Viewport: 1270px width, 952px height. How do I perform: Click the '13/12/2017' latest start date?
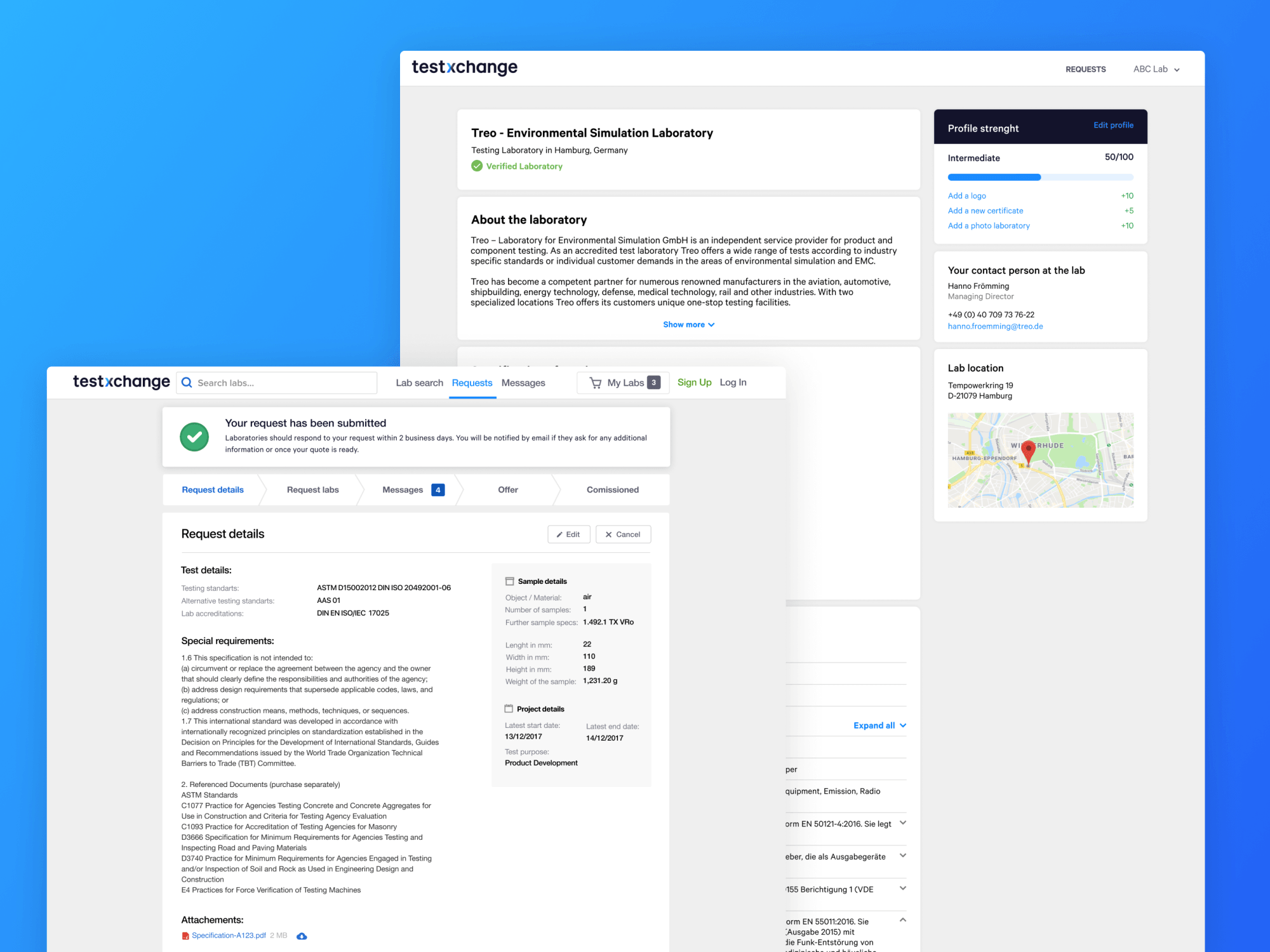pos(523,737)
